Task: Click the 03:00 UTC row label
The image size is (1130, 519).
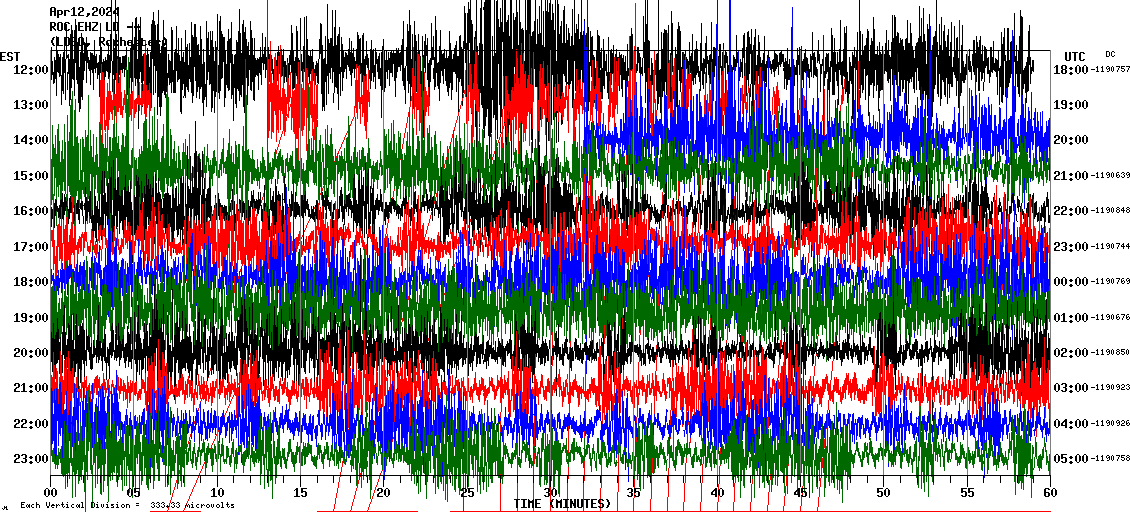Action: [x=1069, y=388]
